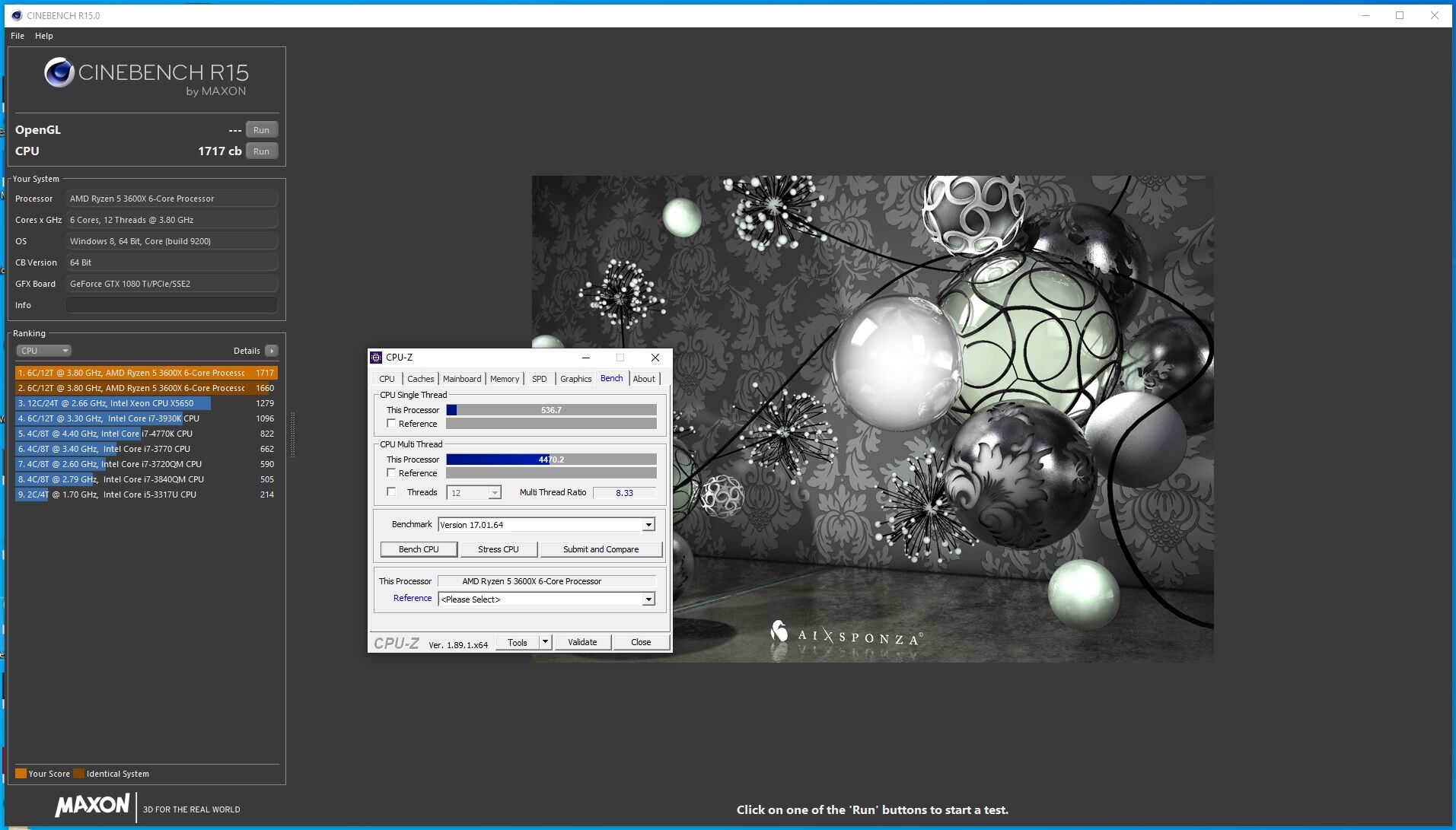
Task: Click the Validate button
Action: pos(582,642)
